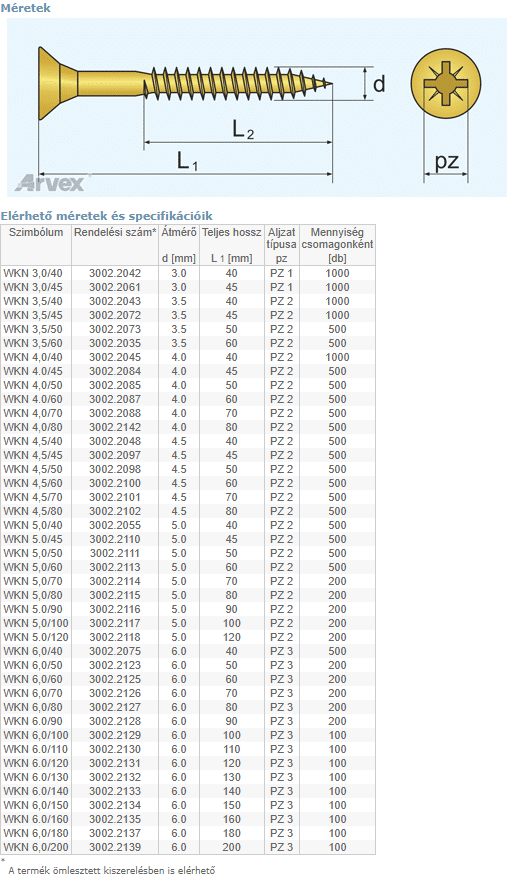Screen dimensions: 516x883
Task: Click order number 3002.2129
Action: (x=115, y=735)
